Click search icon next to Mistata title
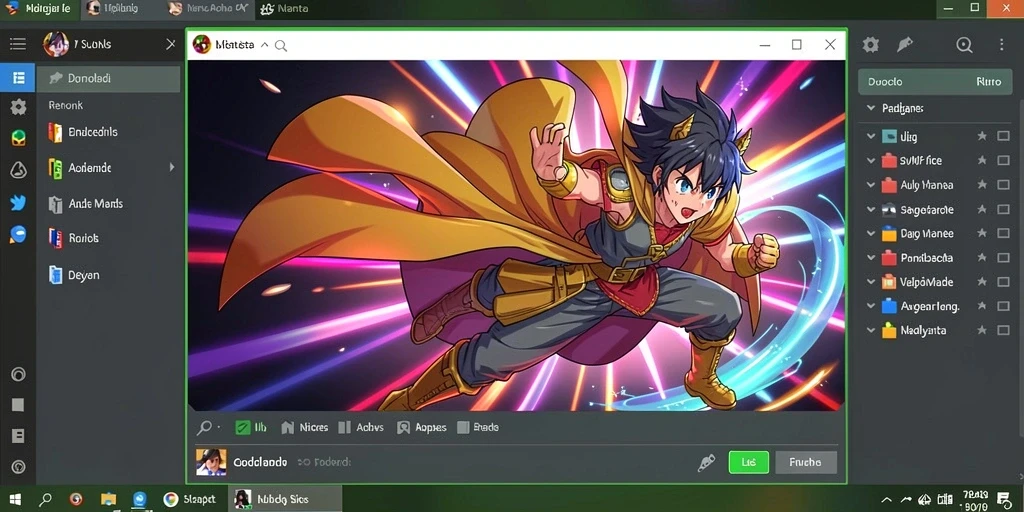This screenshot has height=512, width=1024. pyautogui.click(x=281, y=46)
